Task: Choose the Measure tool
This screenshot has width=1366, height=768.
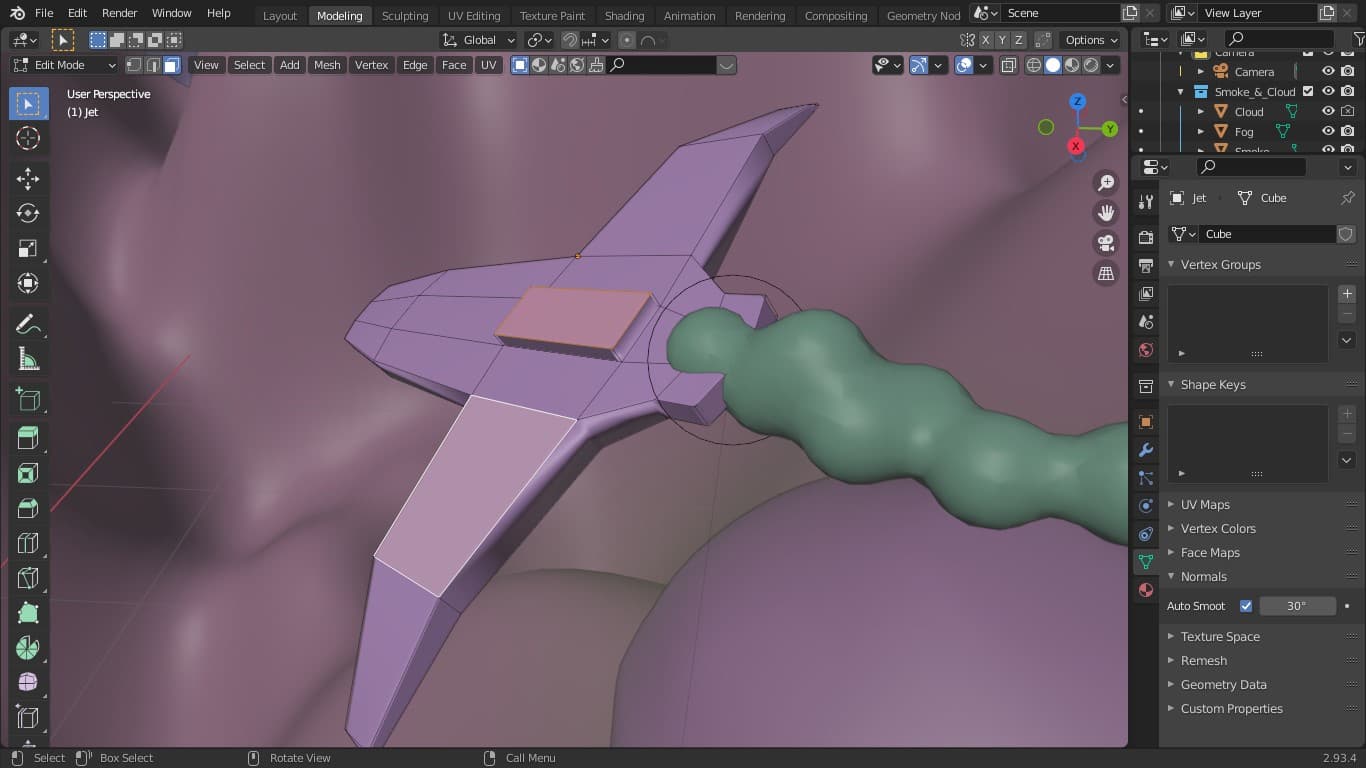Action: pyautogui.click(x=28, y=359)
